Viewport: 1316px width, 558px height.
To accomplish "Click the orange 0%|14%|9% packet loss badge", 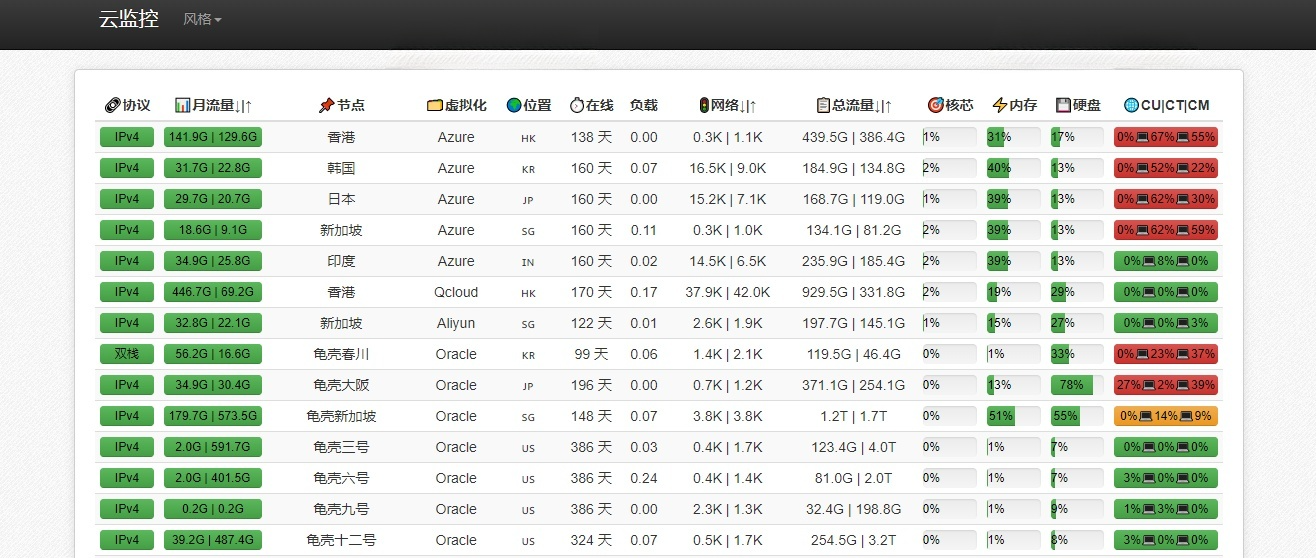I will (x=1165, y=416).
